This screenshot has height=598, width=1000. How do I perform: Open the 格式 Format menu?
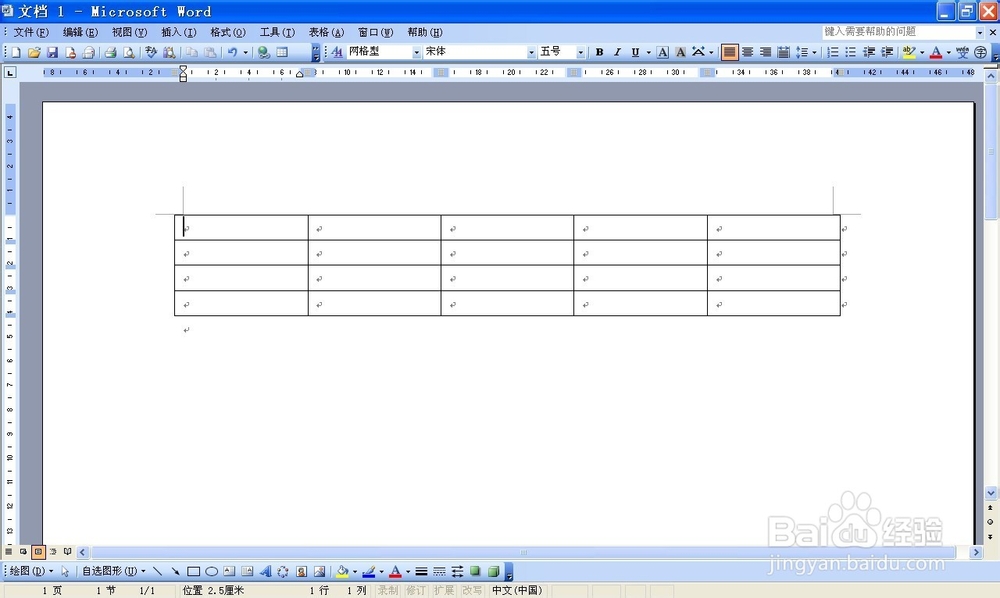pyautogui.click(x=227, y=32)
